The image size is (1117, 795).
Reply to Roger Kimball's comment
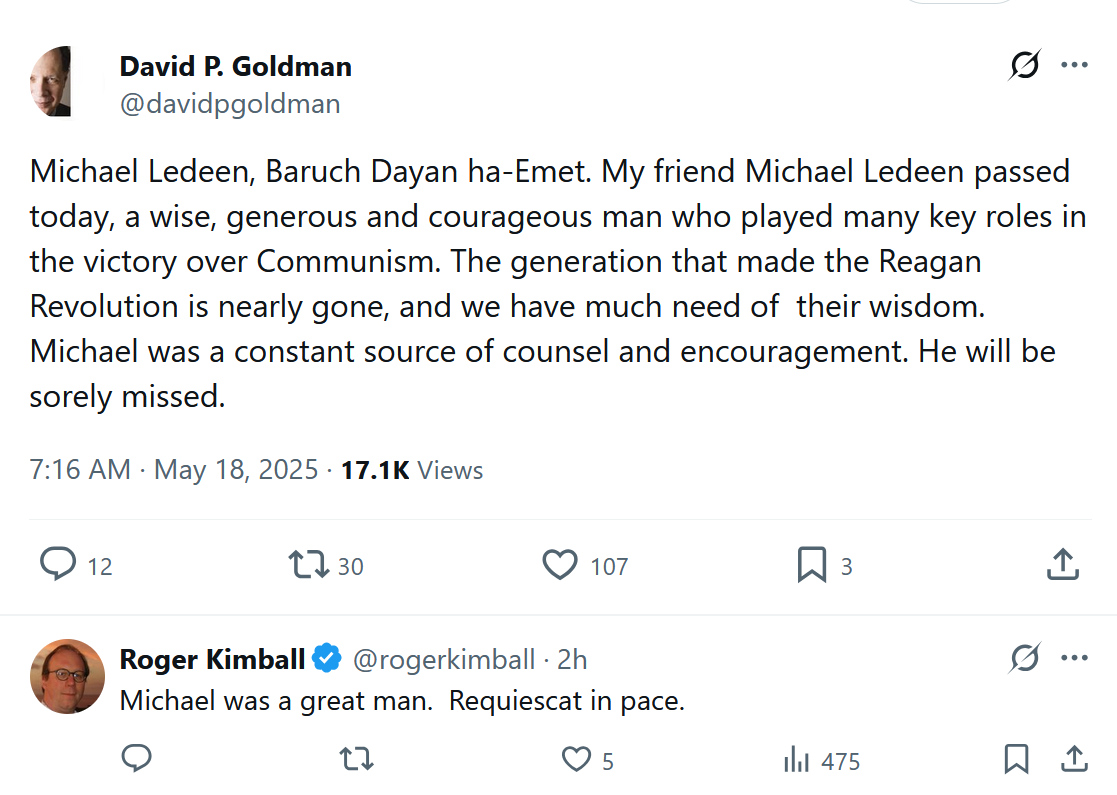pyautogui.click(x=136, y=760)
